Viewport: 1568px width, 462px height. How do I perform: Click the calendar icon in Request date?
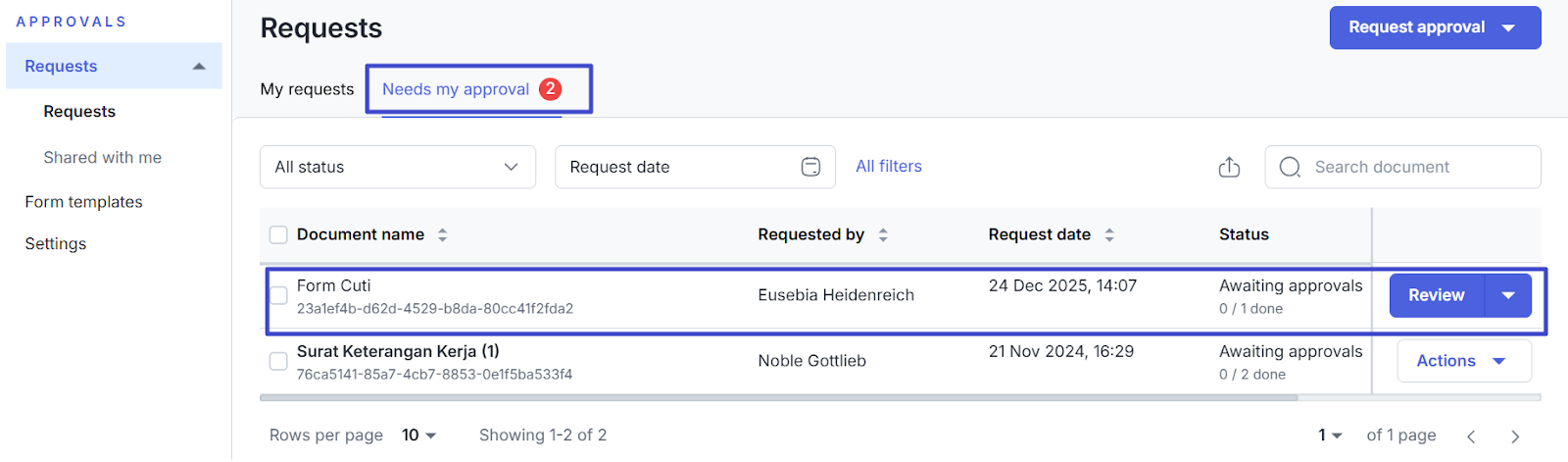(x=810, y=167)
